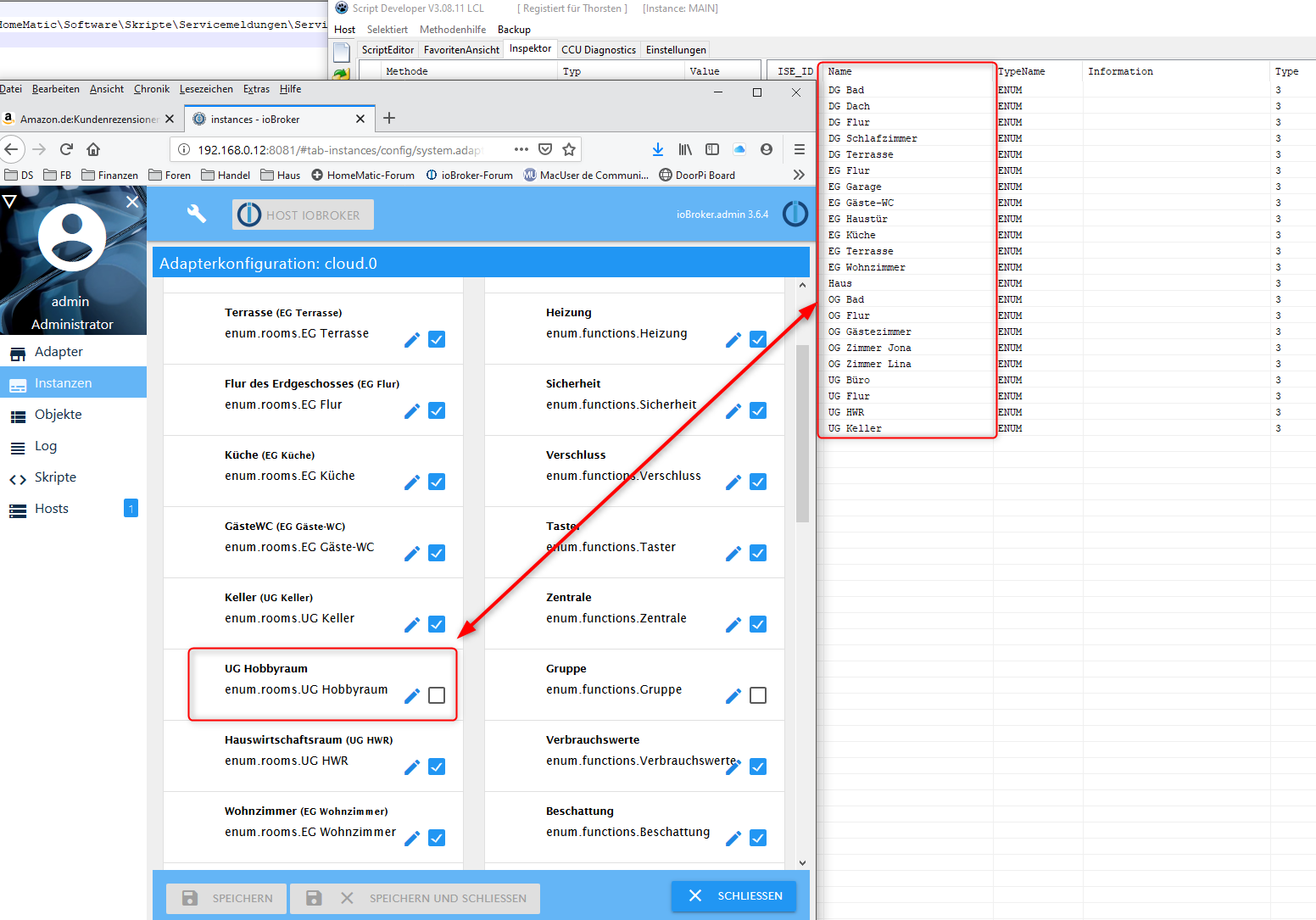Edit the Verbrauchswerte function pencil icon
Screen dimensions: 1316x920
coord(733,767)
